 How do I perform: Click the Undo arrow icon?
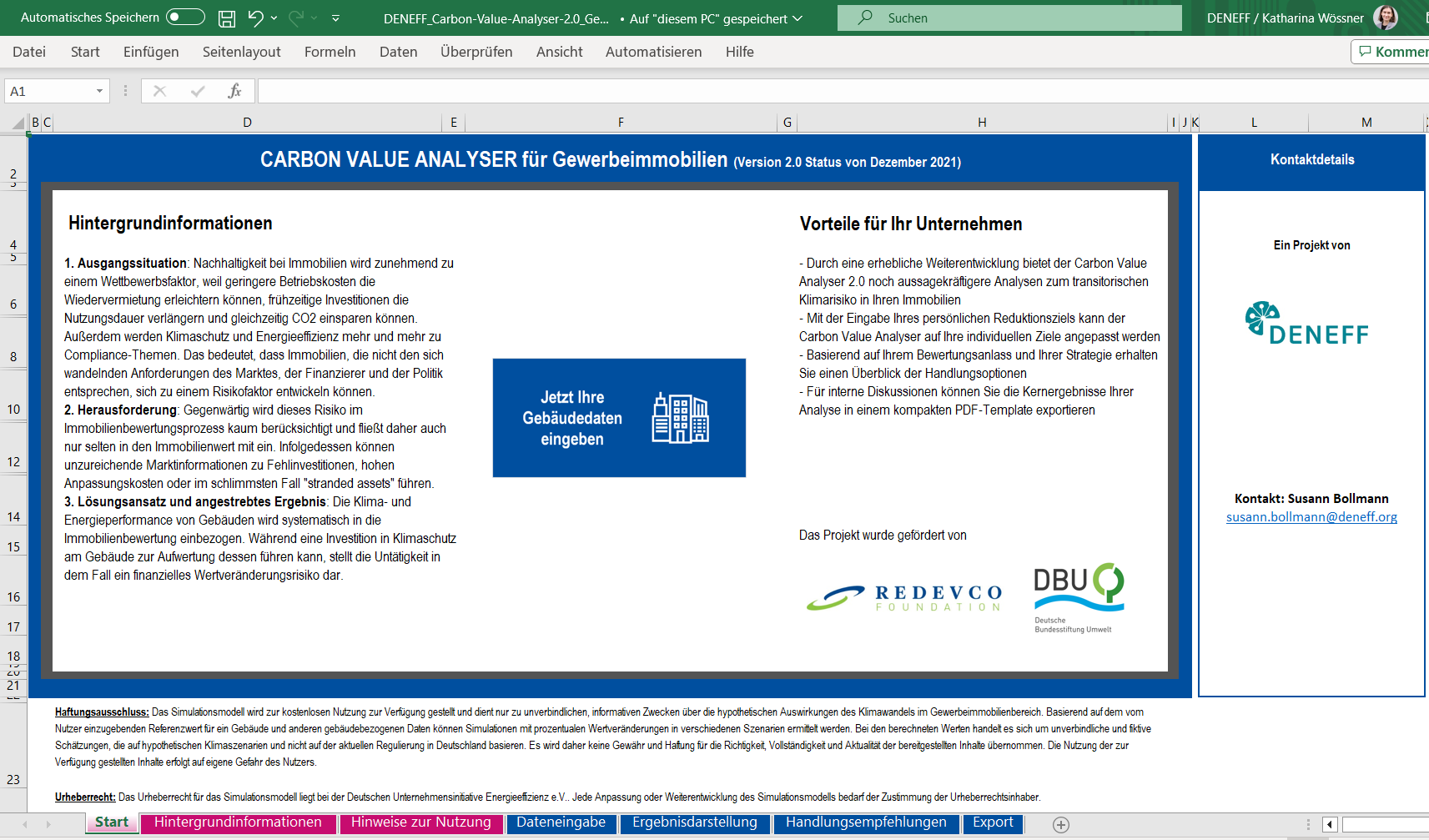tap(255, 18)
